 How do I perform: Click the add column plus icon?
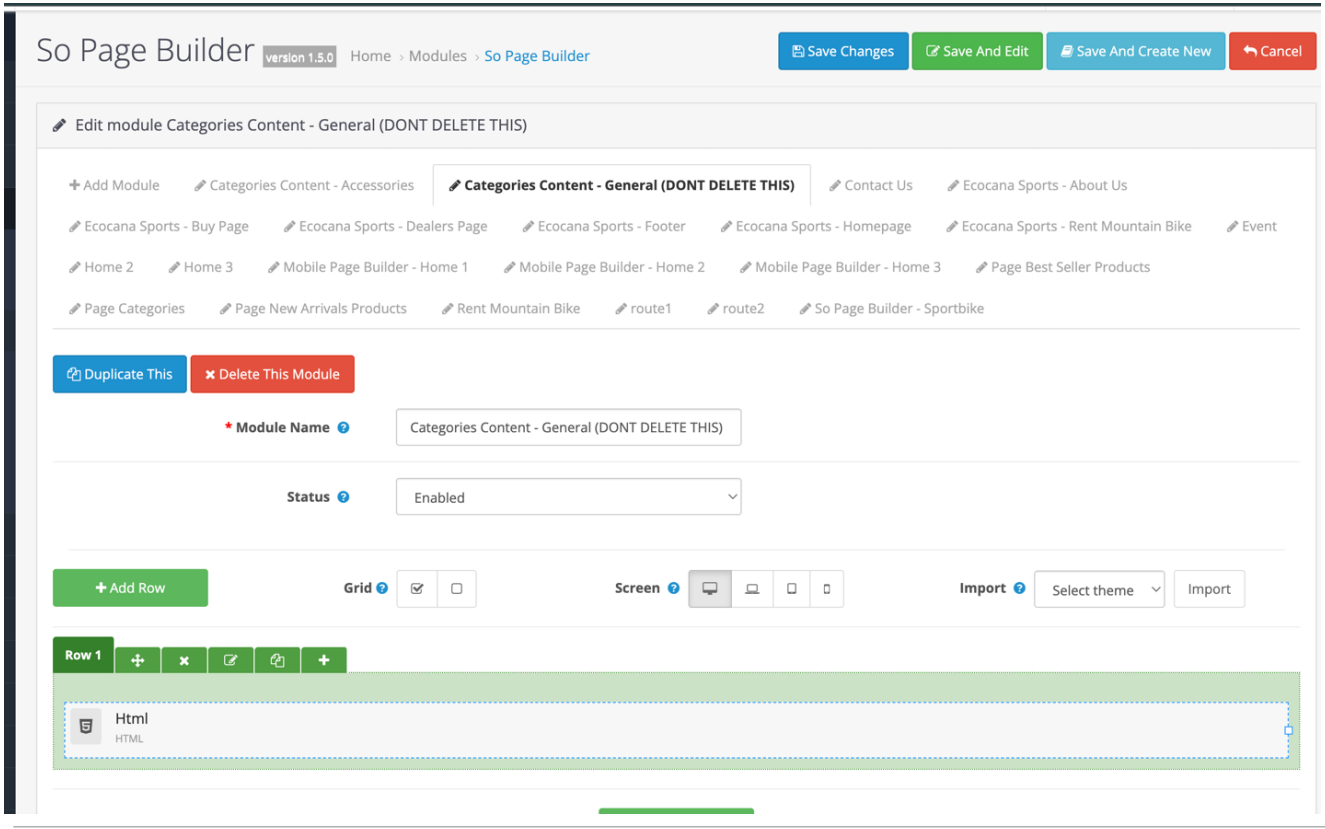[x=324, y=660]
